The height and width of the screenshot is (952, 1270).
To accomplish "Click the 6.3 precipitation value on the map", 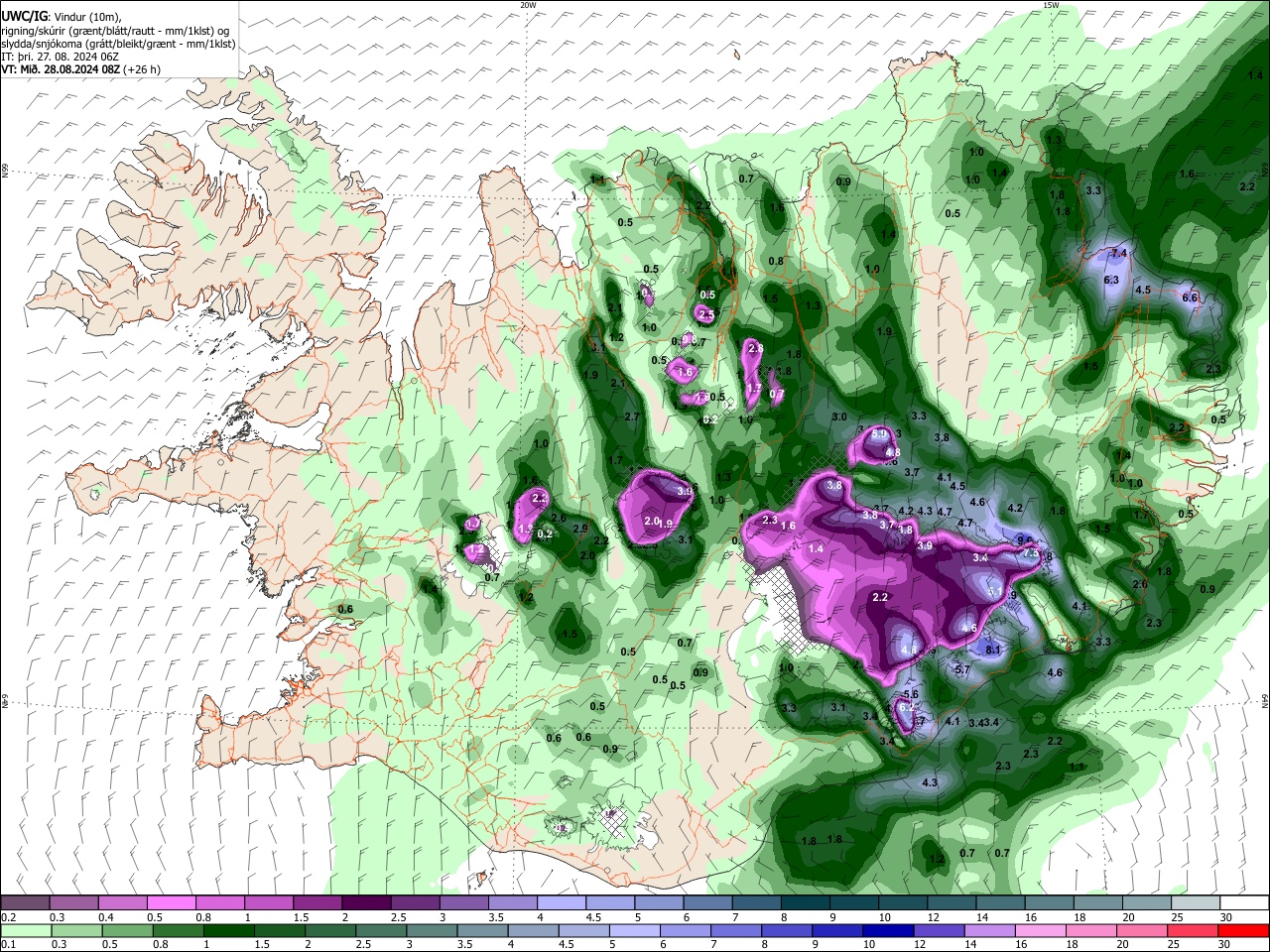I will (1111, 281).
